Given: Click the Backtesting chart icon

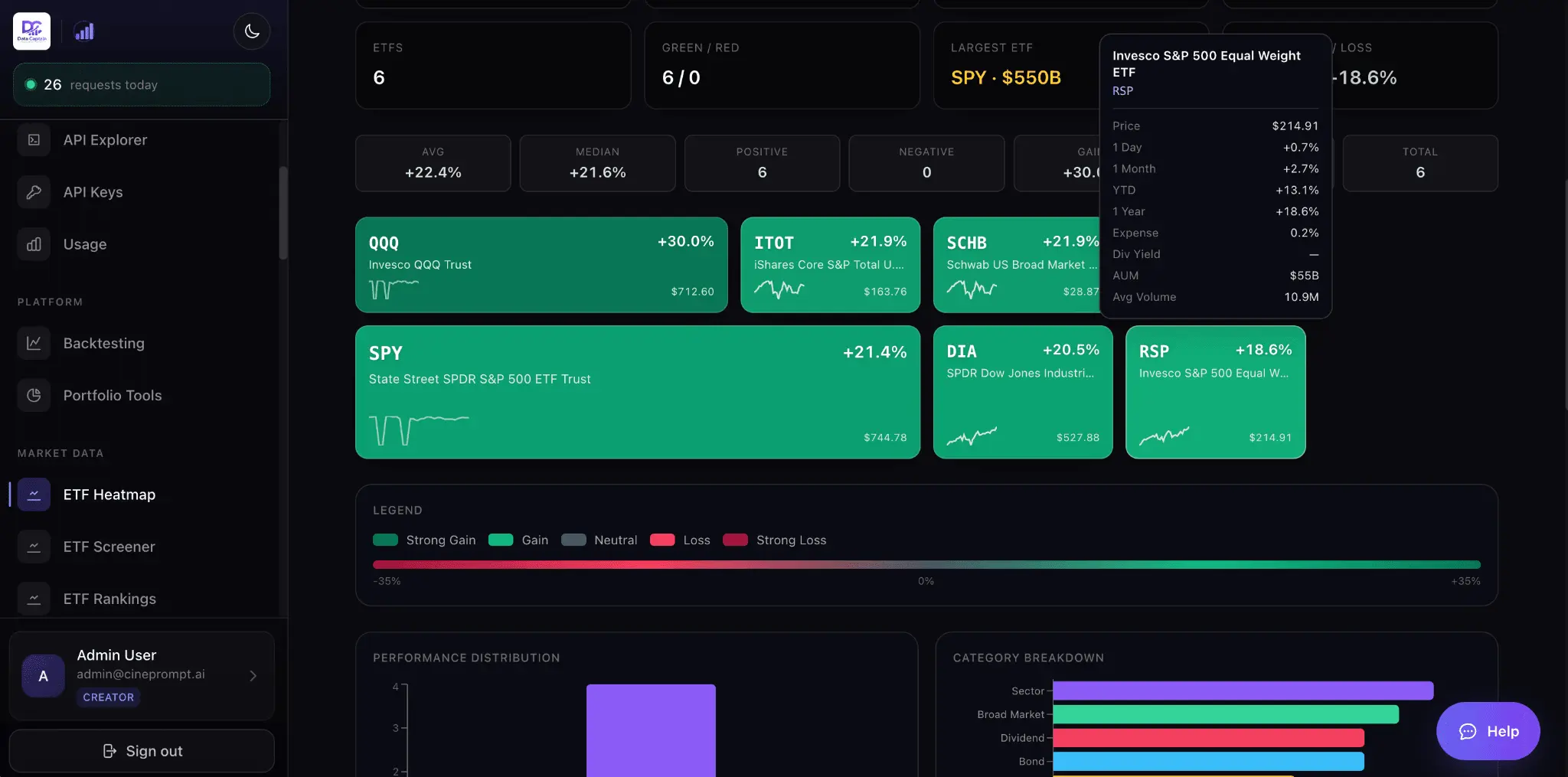Looking at the screenshot, I should (x=34, y=343).
